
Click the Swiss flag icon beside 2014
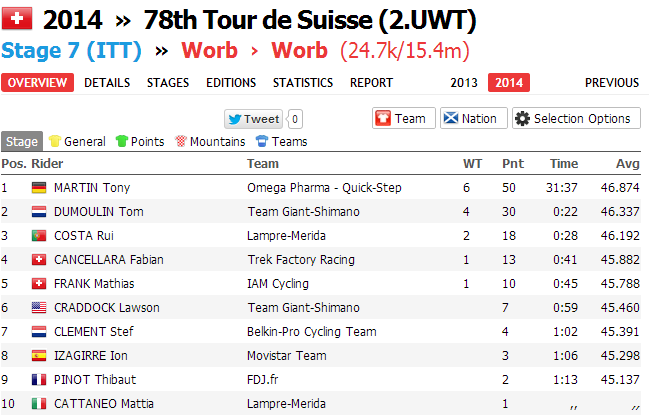(19, 19)
